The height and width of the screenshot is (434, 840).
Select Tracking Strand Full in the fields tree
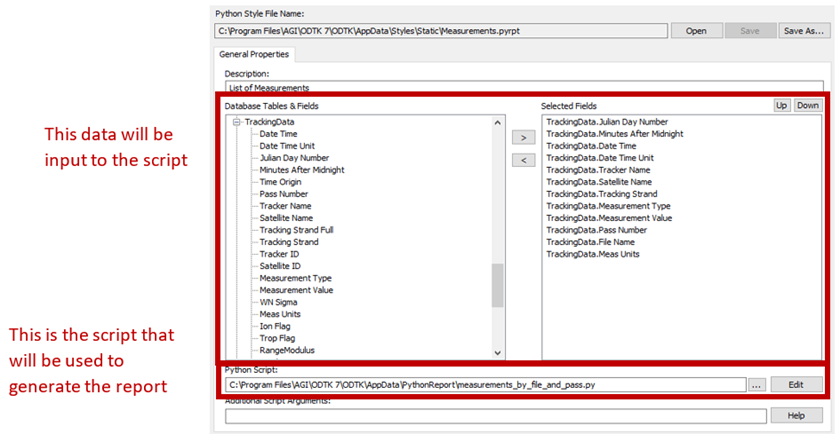297,230
